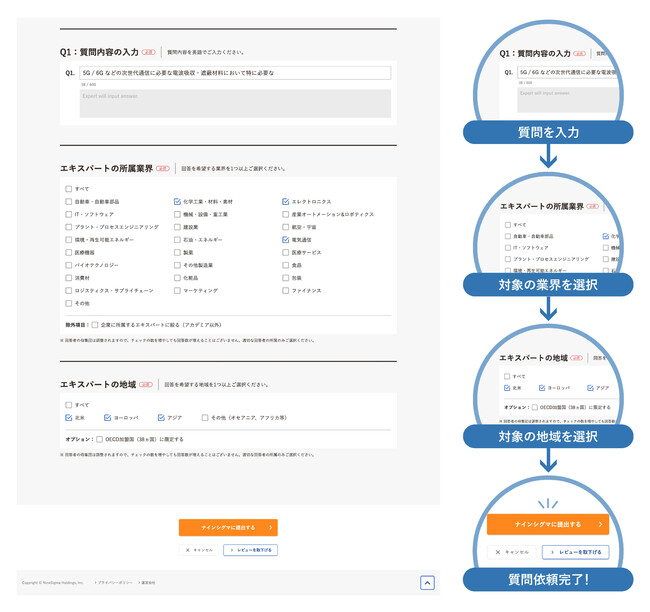Uncheck the ヨーロッパ region in main form
This screenshot has height=612, width=650.
pyautogui.click(x=112, y=417)
